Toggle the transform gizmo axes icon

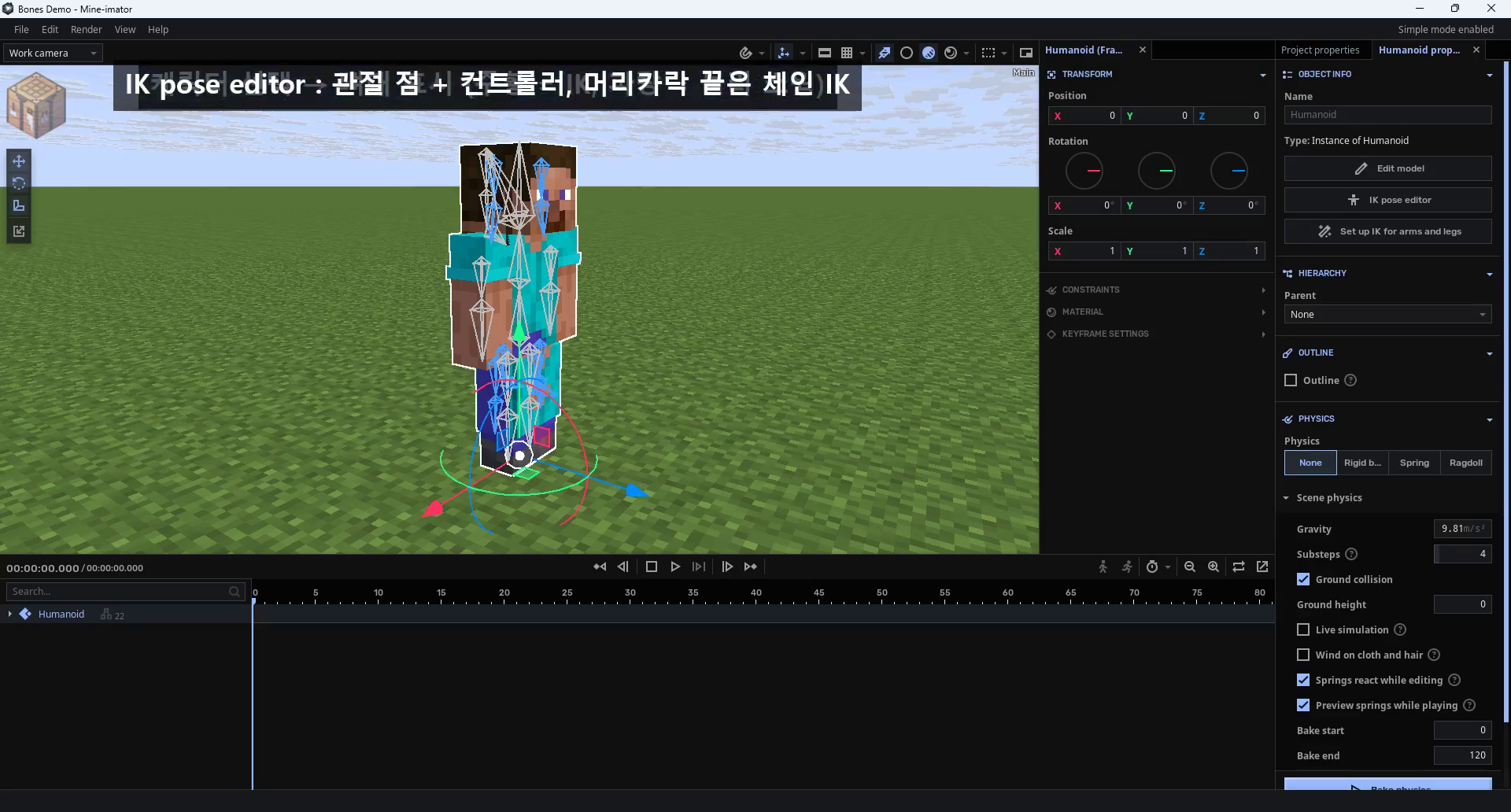pyautogui.click(x=784, y=53)
